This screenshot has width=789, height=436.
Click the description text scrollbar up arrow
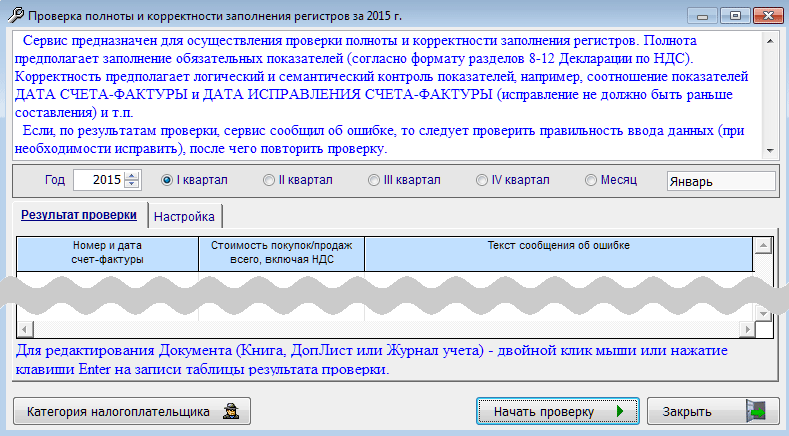[770, 41]
